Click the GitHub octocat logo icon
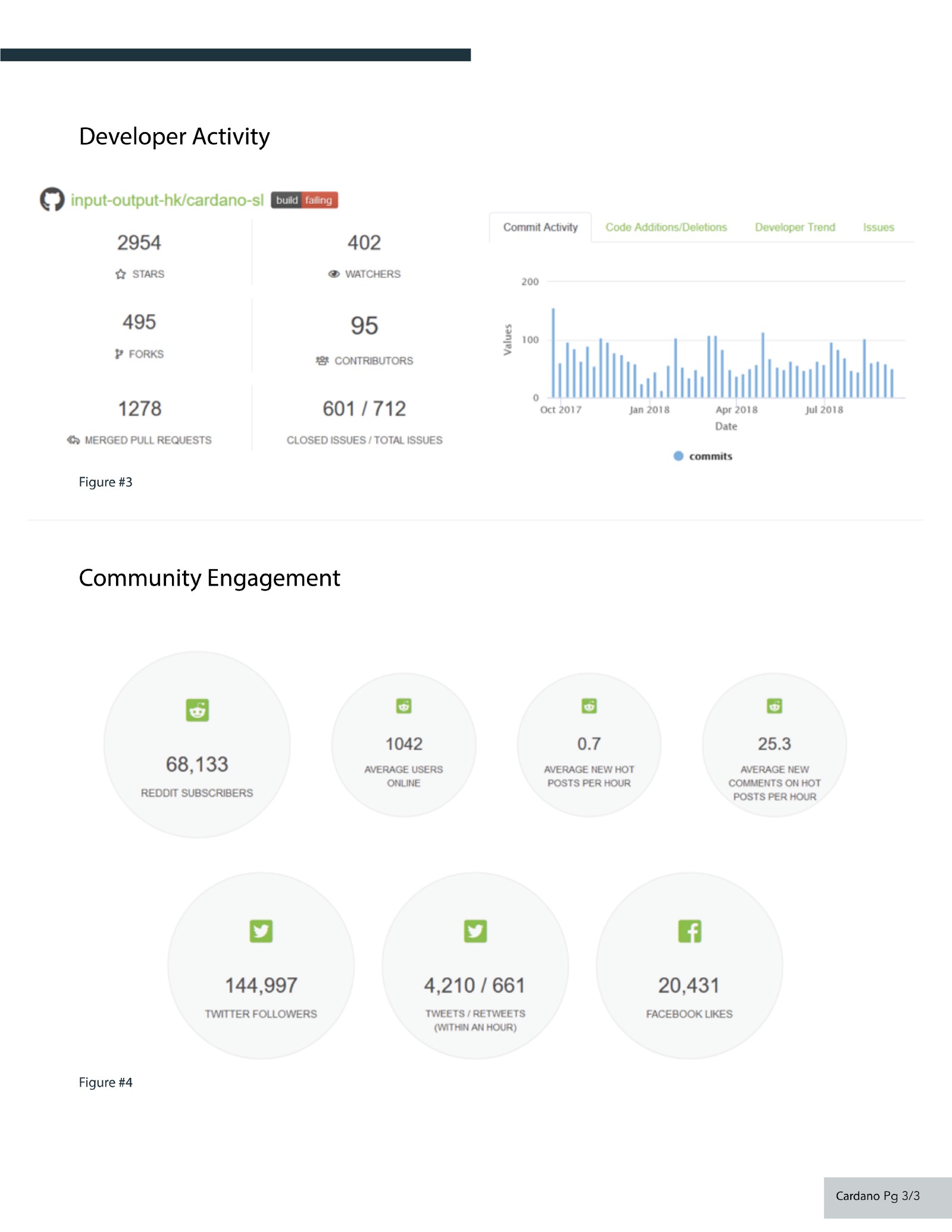The width and height of the screenshot is (952, 1232). pyautogui.click(x=52, y=199)
